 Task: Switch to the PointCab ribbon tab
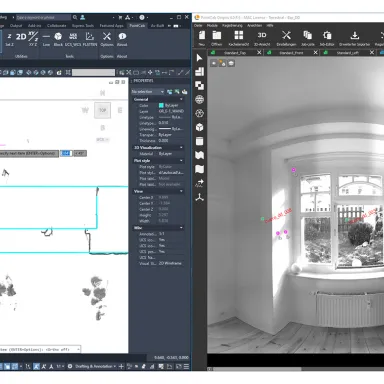coord(137,26)
